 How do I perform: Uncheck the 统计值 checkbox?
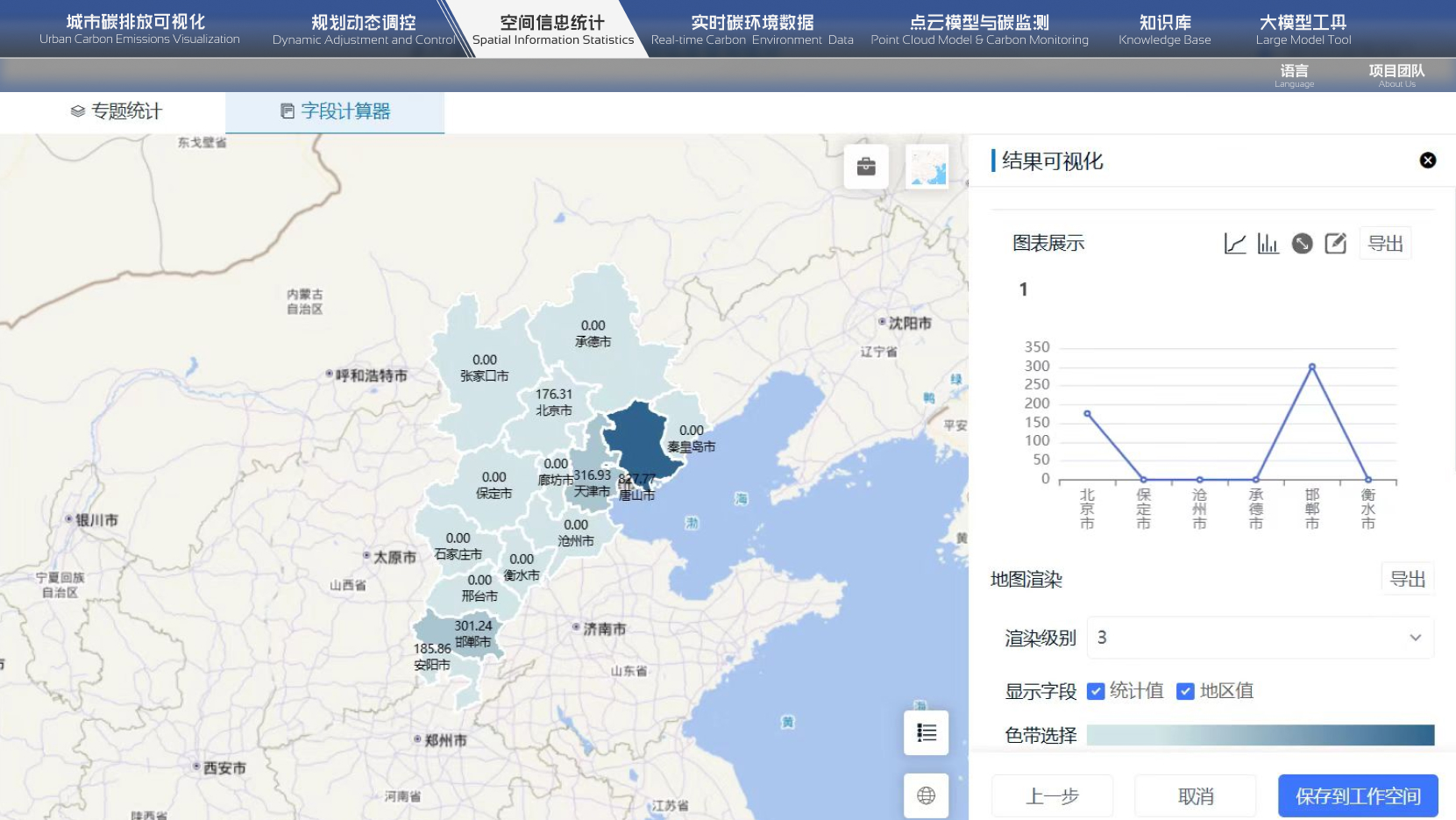pos(1096,691)
